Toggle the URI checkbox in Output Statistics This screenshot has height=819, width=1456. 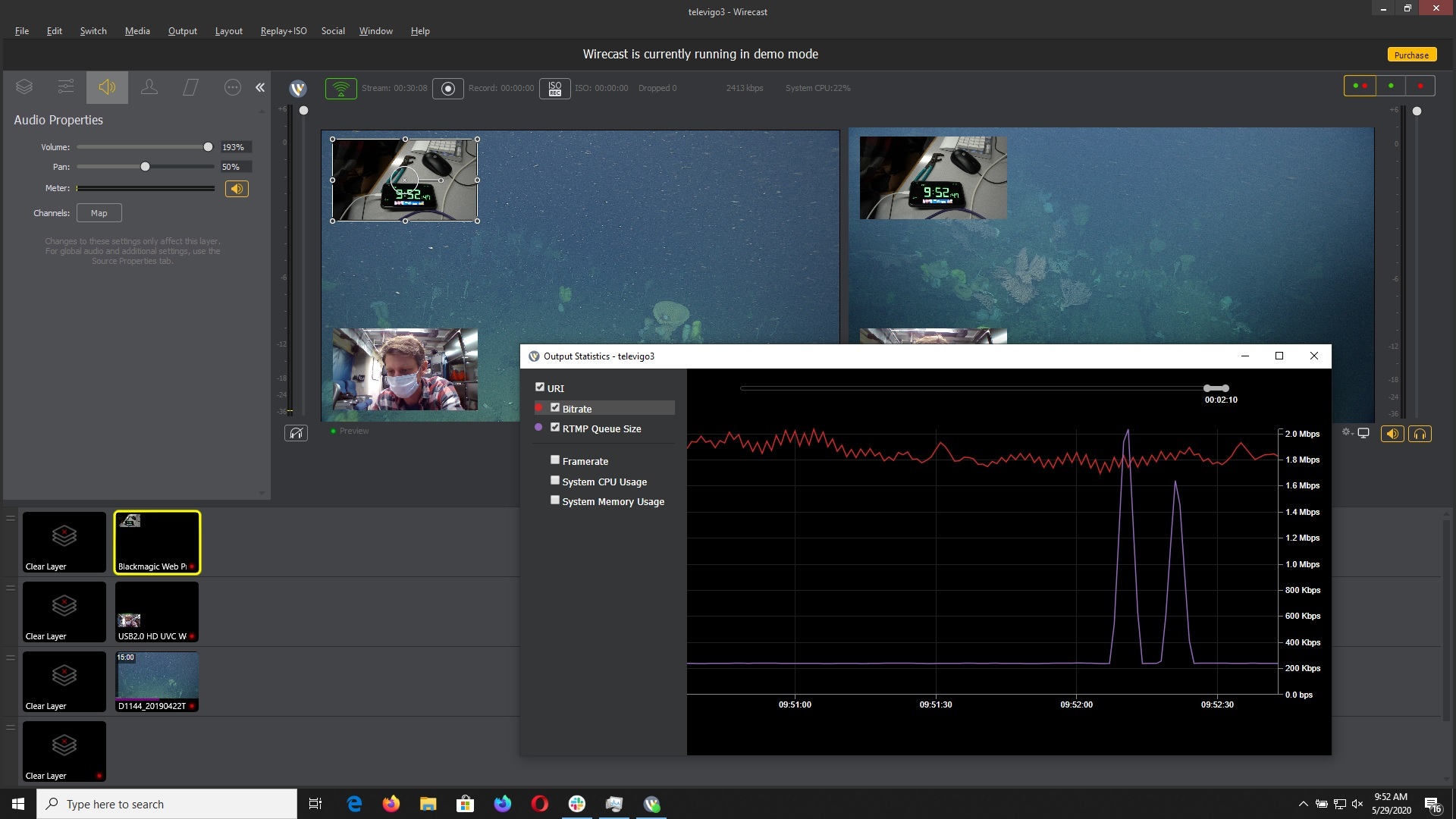point(540,387)
